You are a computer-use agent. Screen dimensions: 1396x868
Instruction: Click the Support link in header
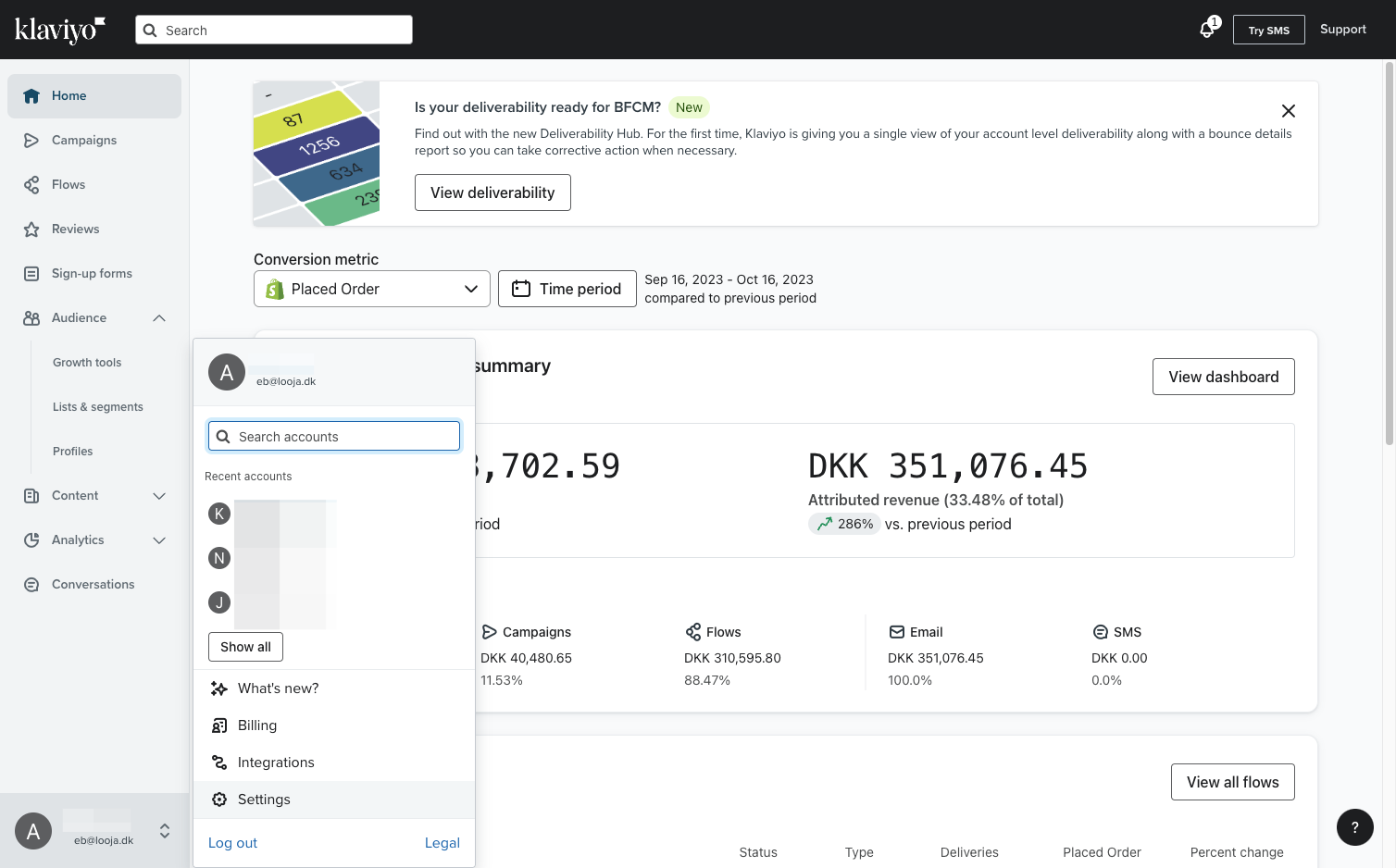(x=1343, y=30)
